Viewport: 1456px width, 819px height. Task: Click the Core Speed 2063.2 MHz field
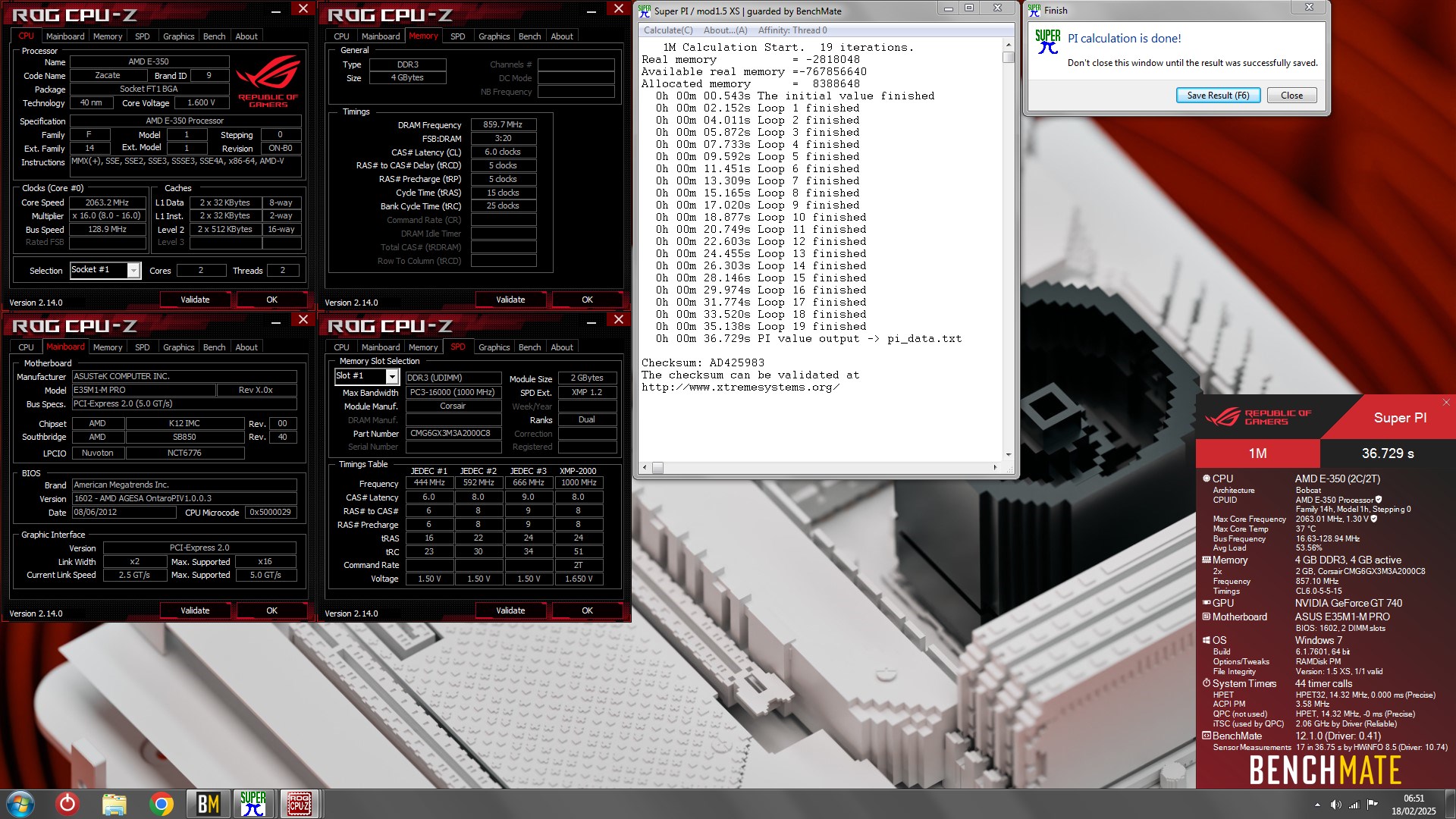107,202
